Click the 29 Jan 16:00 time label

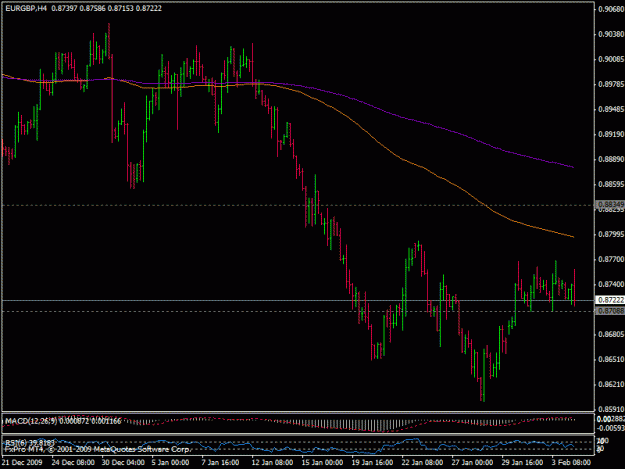click(522, 463)
